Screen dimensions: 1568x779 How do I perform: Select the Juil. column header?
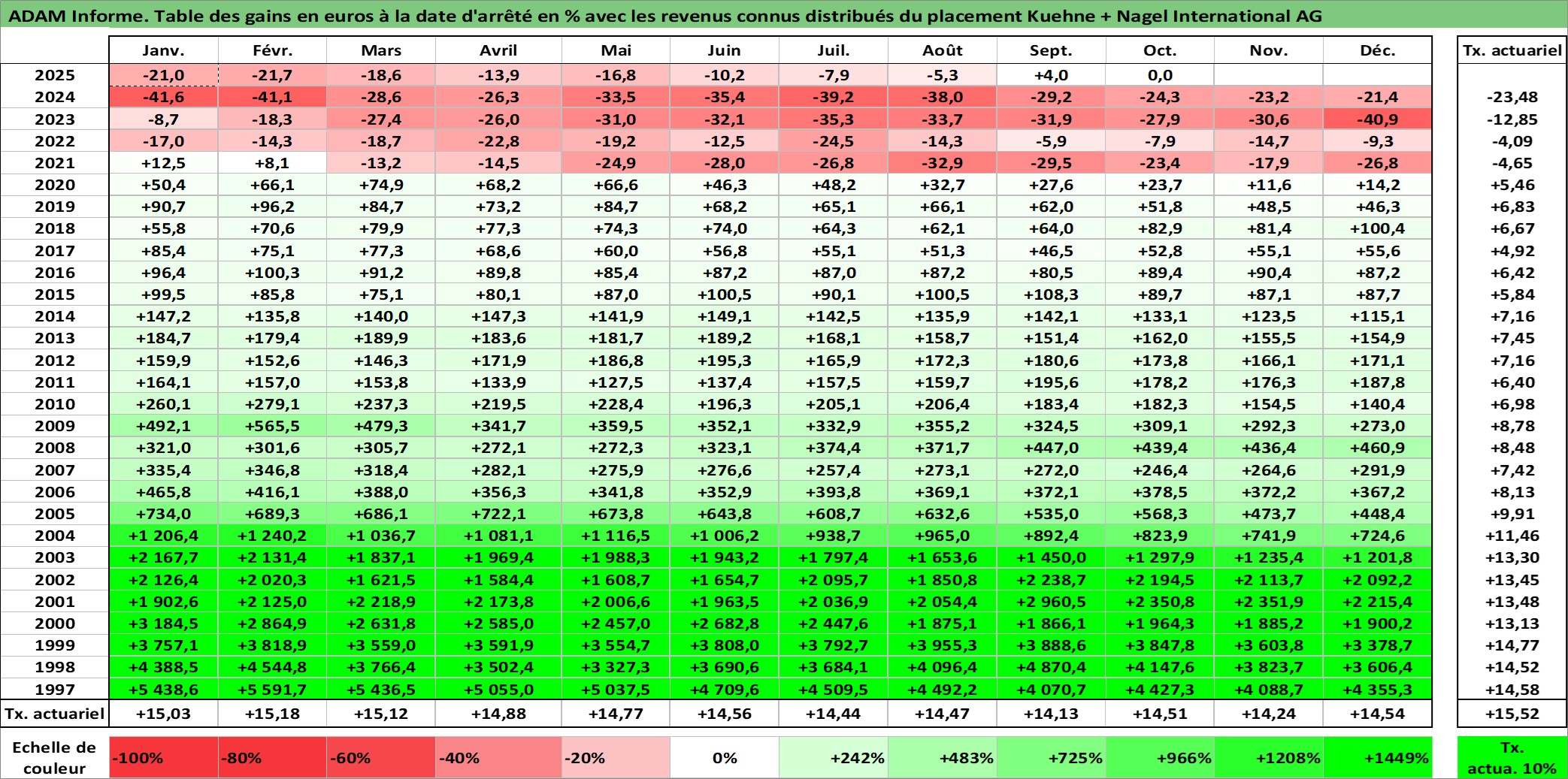tap(834, 50)
